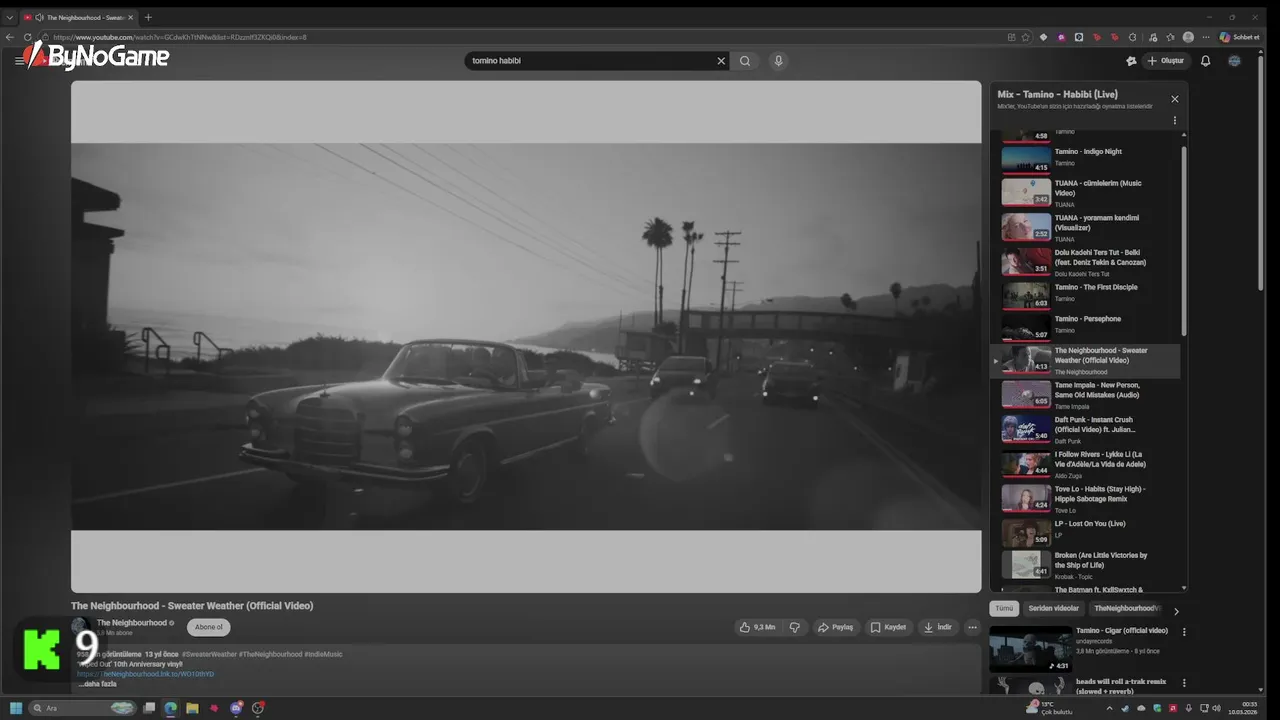Click the Mix playlist panel scrollbar
The height and width of the screenshot is (720, 1280).
coord(1184,240)
